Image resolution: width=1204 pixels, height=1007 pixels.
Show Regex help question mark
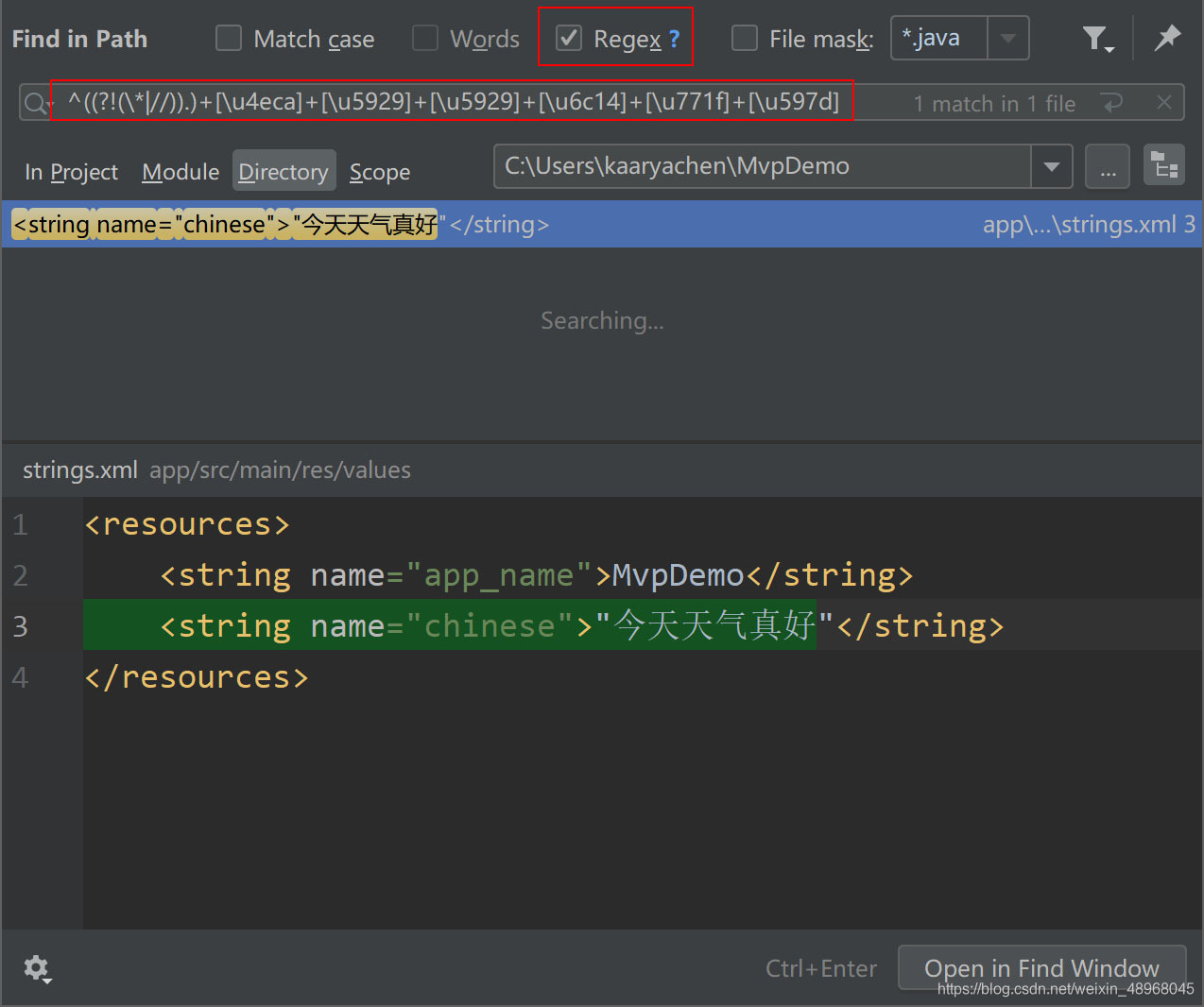[x=674, y=39]
